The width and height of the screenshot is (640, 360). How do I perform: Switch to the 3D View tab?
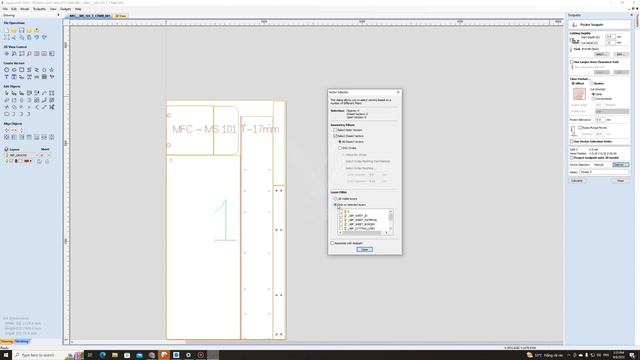tap(120, 16)
